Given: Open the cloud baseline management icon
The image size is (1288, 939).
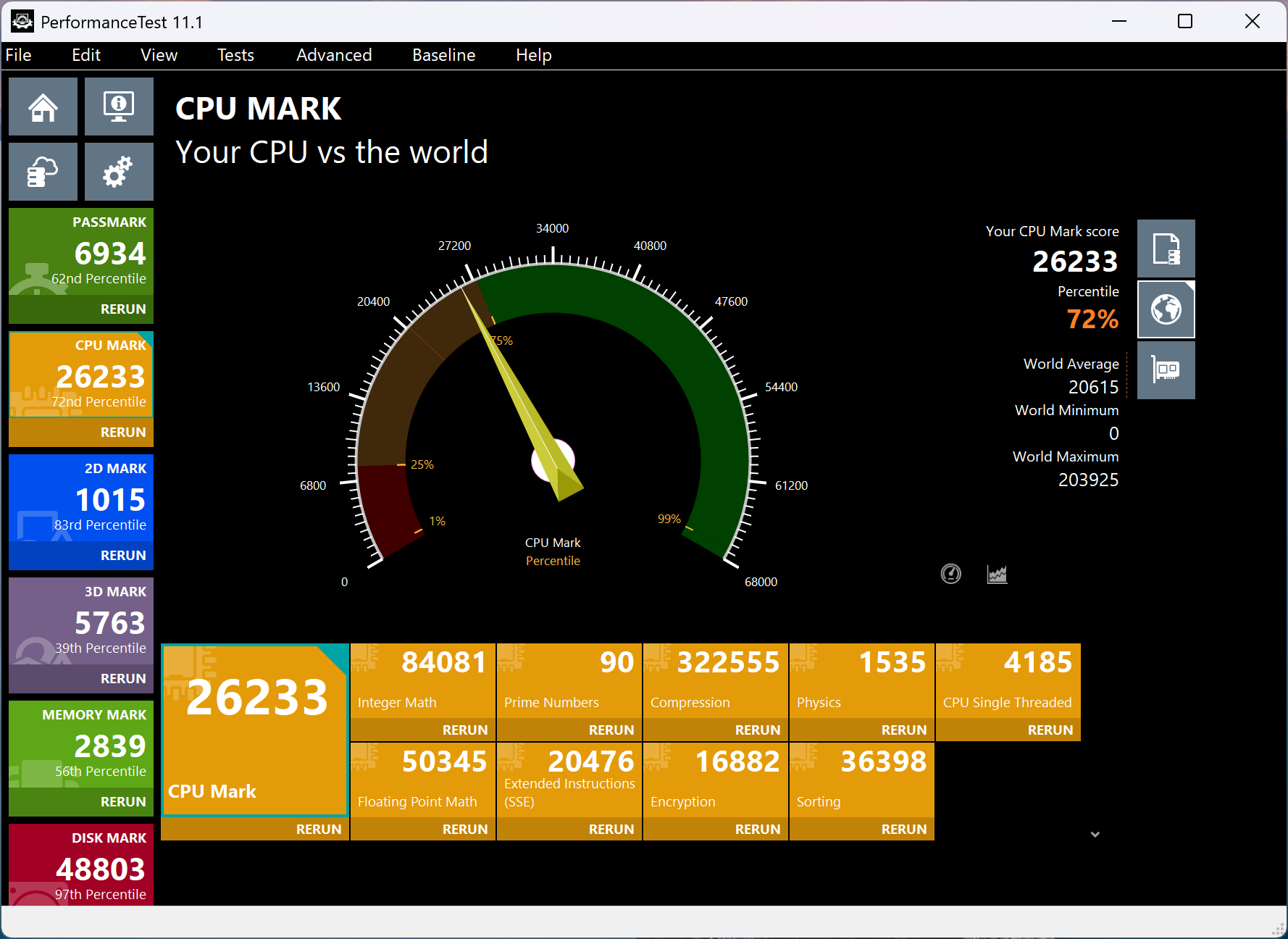Looking at the screenshot, I should pyautogui.click(x=43, y=172).
